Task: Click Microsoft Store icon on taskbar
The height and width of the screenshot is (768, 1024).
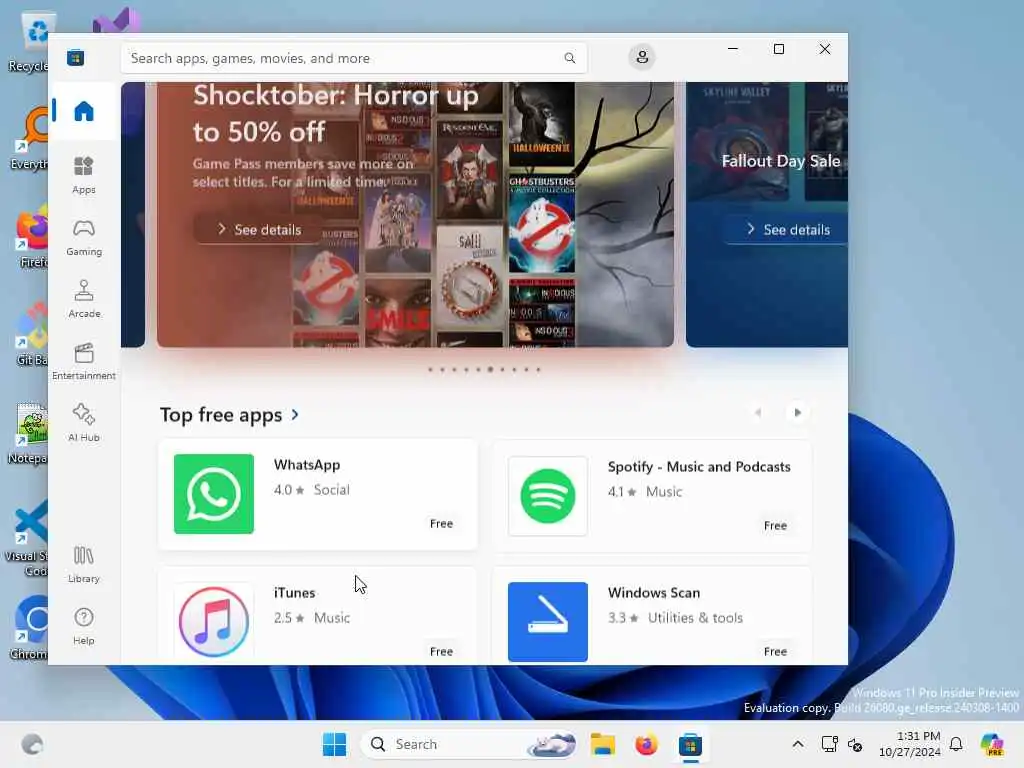Action: tap(690, 744)
